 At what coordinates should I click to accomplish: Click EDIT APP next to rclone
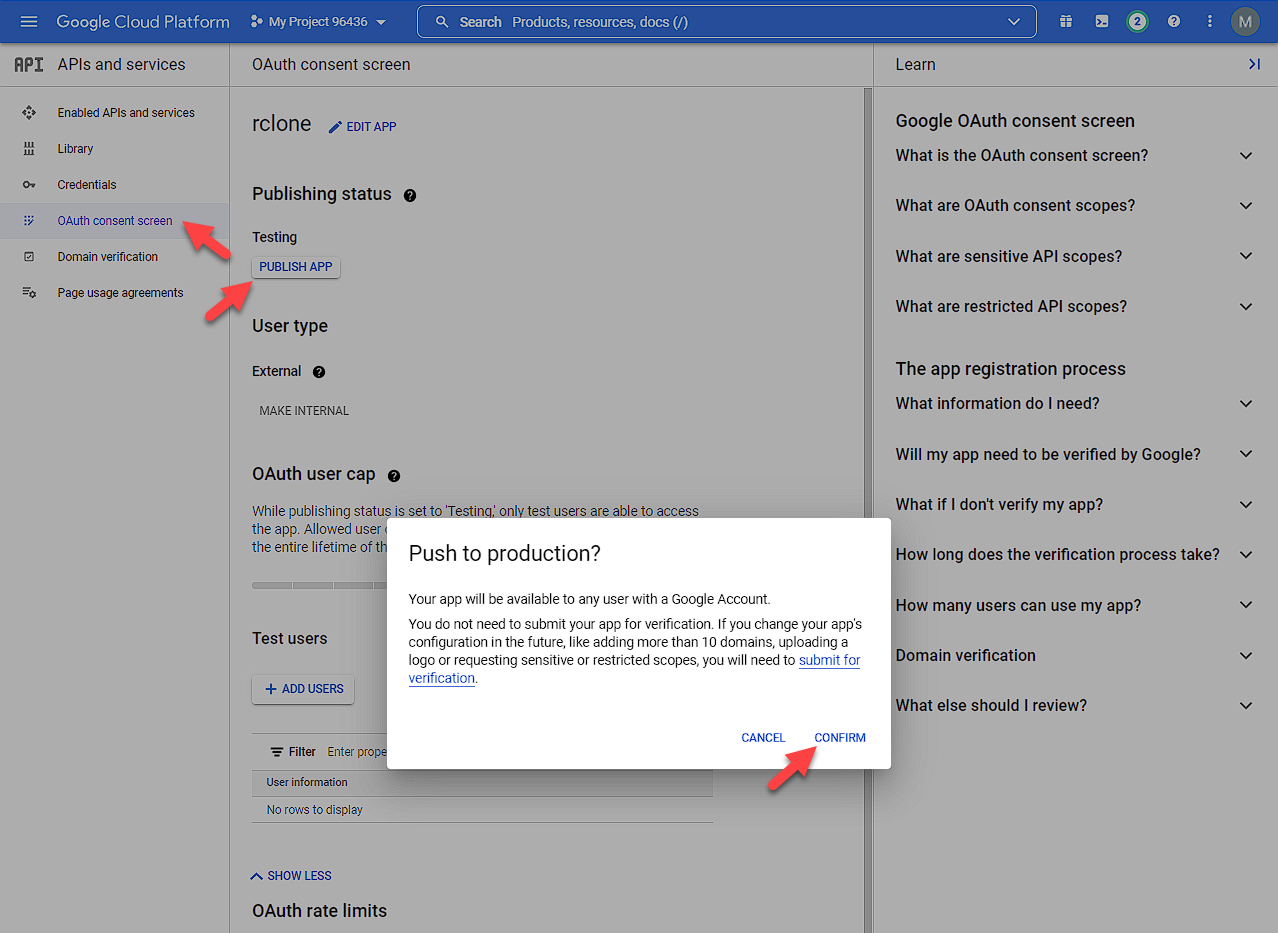coord(363,127)
